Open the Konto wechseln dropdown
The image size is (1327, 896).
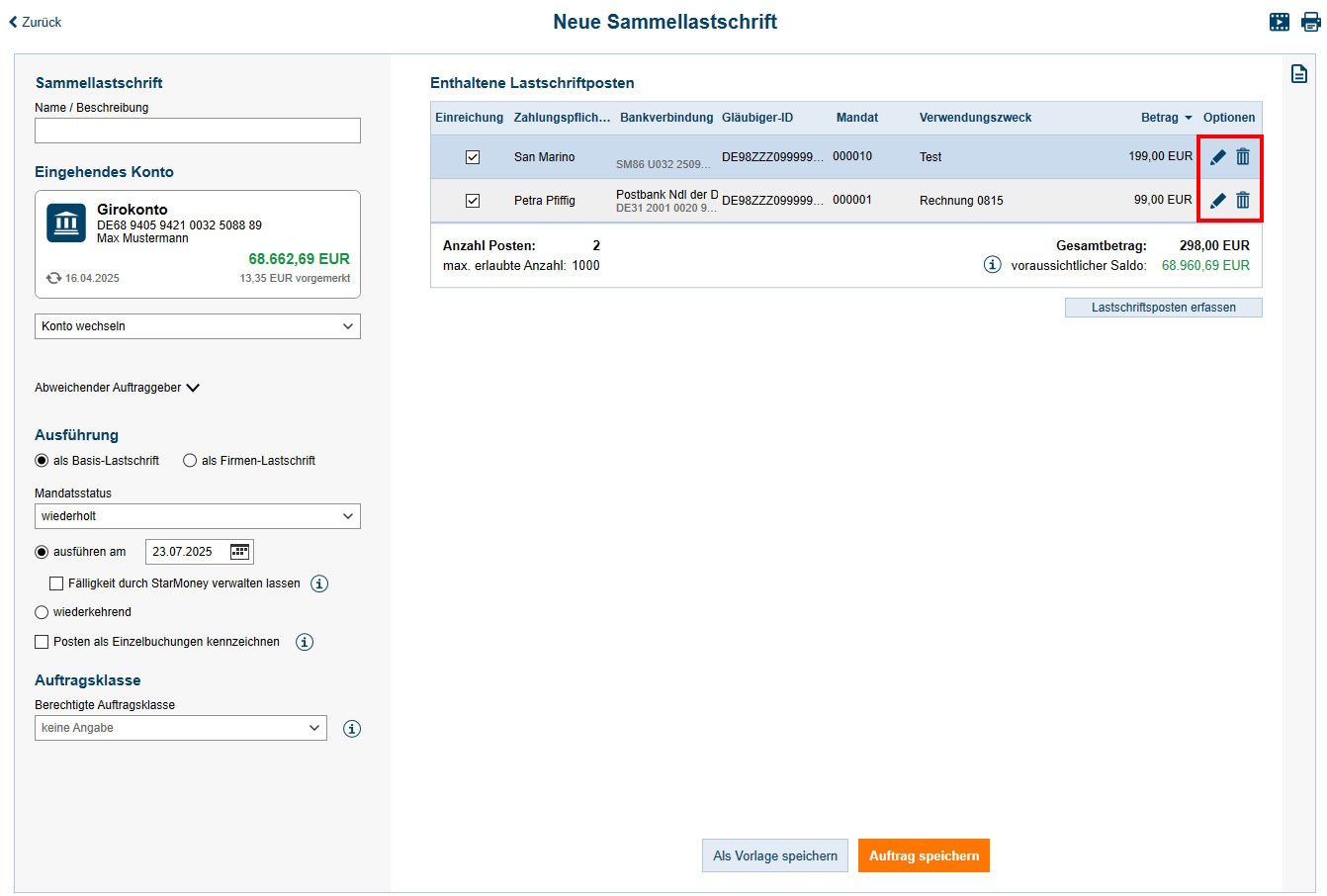[198, 326]
